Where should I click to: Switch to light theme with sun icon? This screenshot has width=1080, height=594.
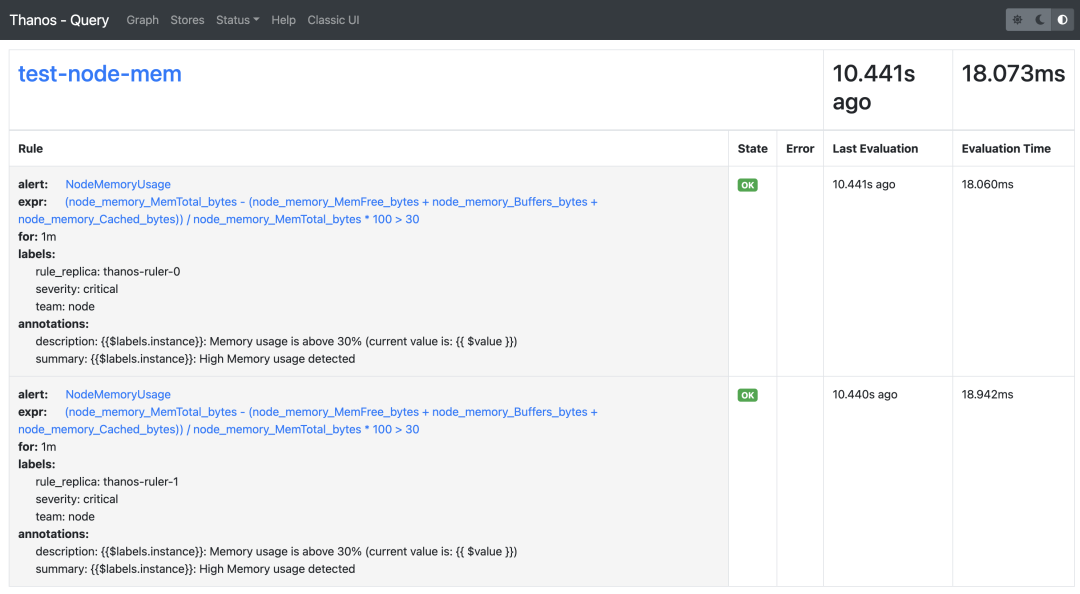(1018, 20)
